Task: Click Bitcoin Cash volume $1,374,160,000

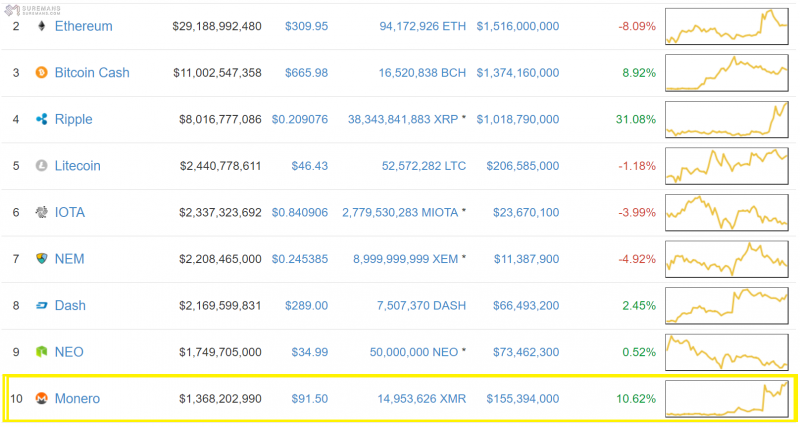Action: (x=518, y=72)
